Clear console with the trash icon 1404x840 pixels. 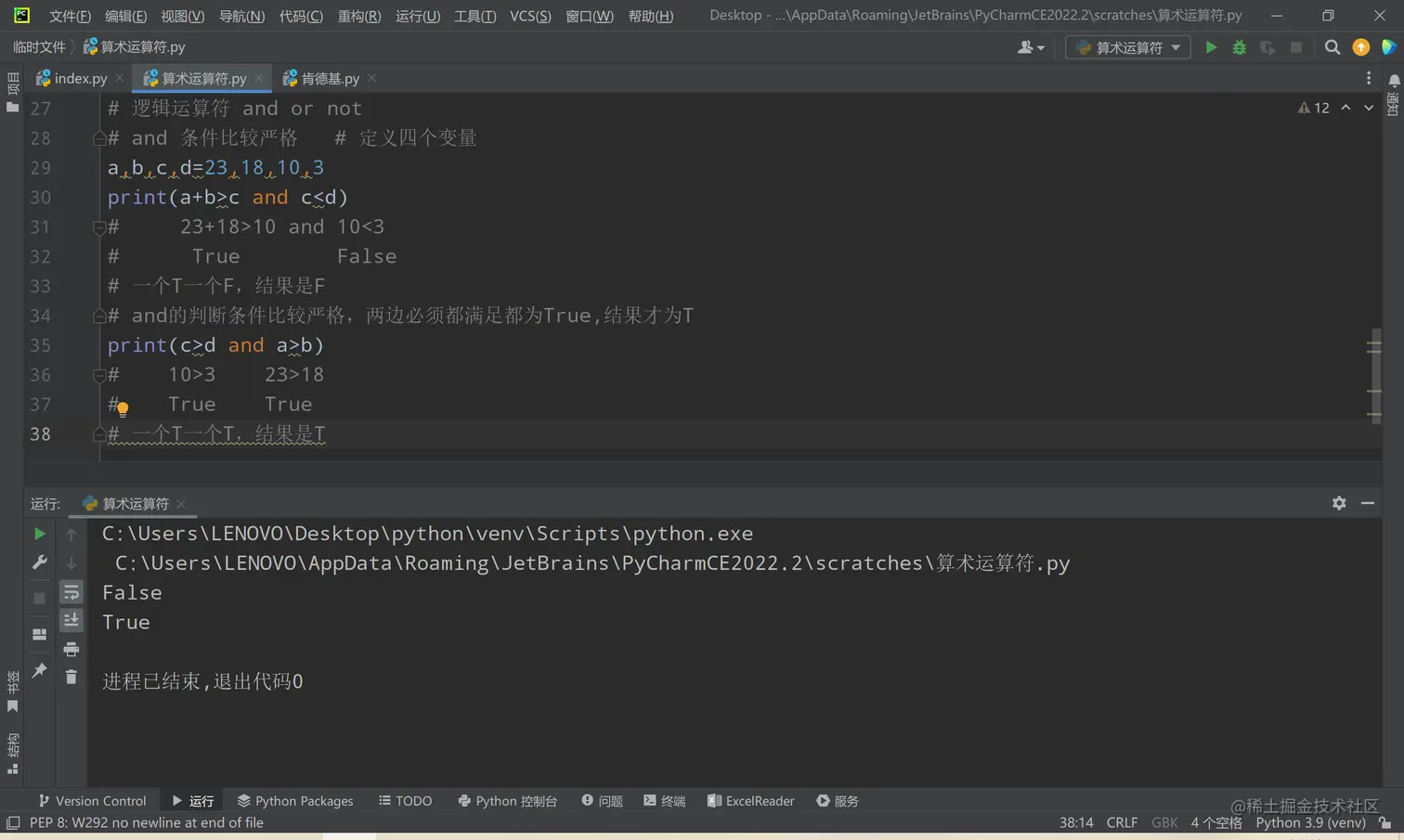(x=71, y=677)
